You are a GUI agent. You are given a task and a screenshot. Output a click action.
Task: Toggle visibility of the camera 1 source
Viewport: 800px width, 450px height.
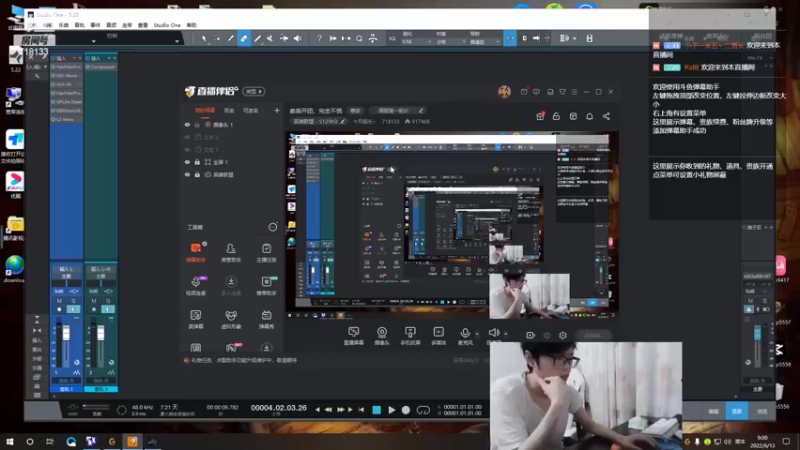point(187,124)
